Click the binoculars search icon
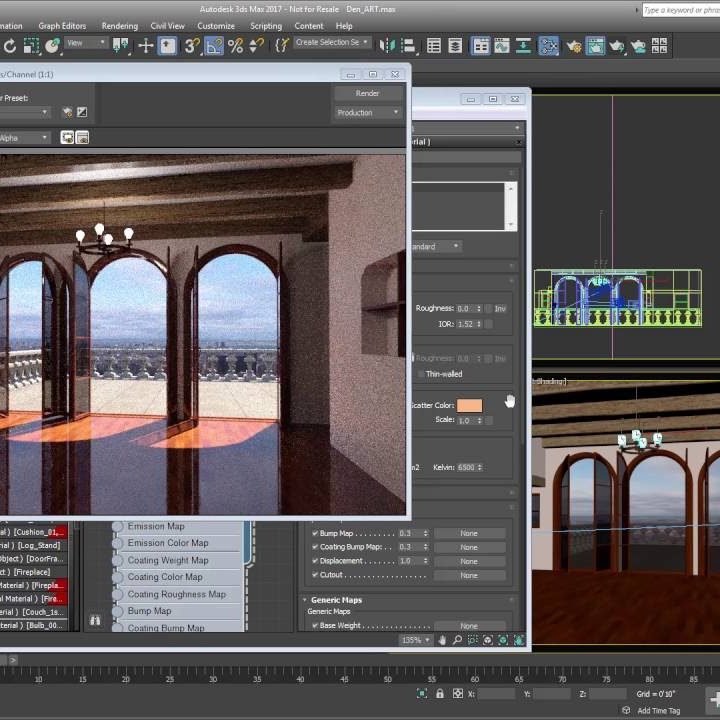 (95, 620)
